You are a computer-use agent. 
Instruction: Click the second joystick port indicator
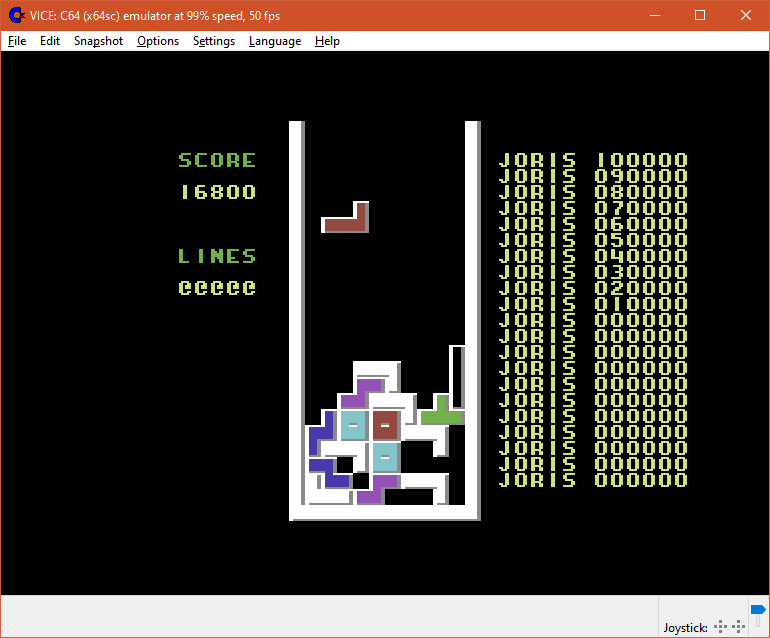pyautogui.click(x=739, y=626)
